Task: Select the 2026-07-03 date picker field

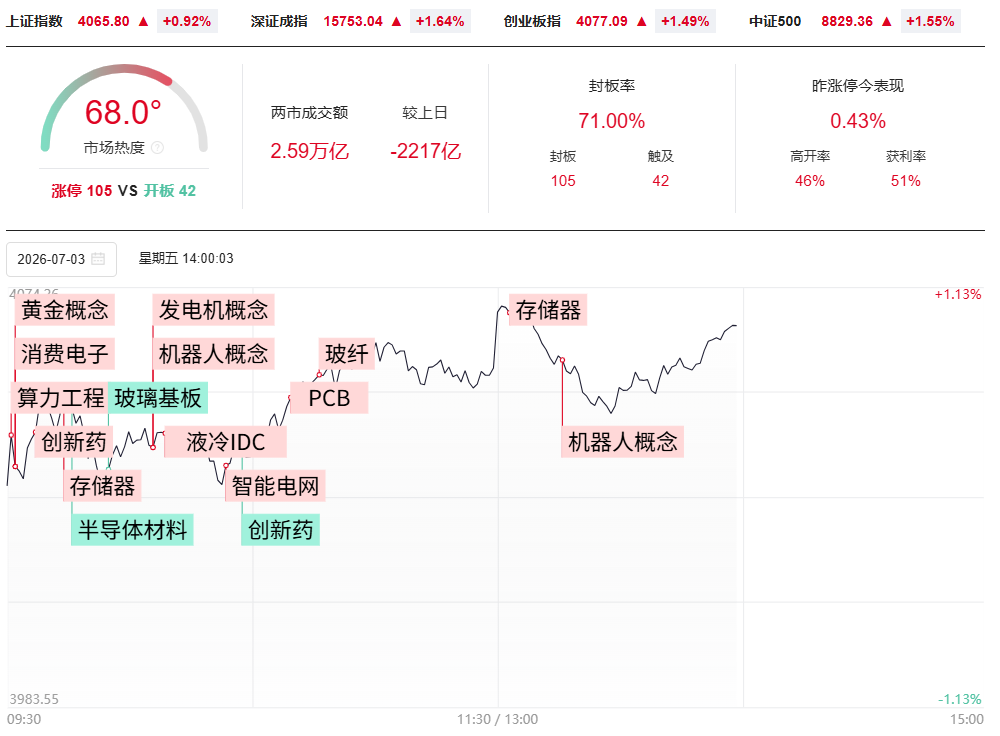Action: point(61,260)
